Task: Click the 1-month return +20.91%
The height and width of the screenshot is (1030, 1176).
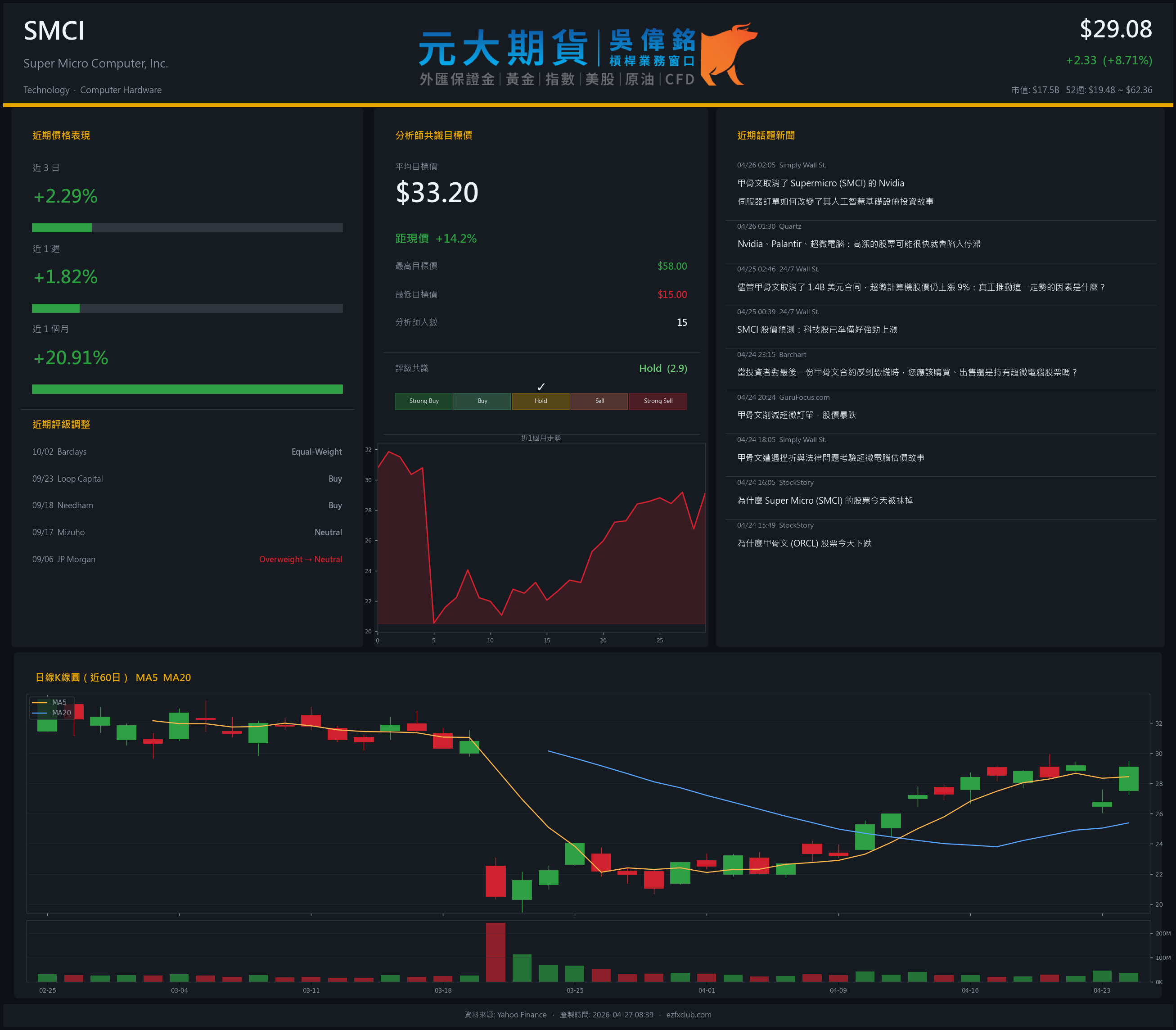Action: tap(71, 357)
